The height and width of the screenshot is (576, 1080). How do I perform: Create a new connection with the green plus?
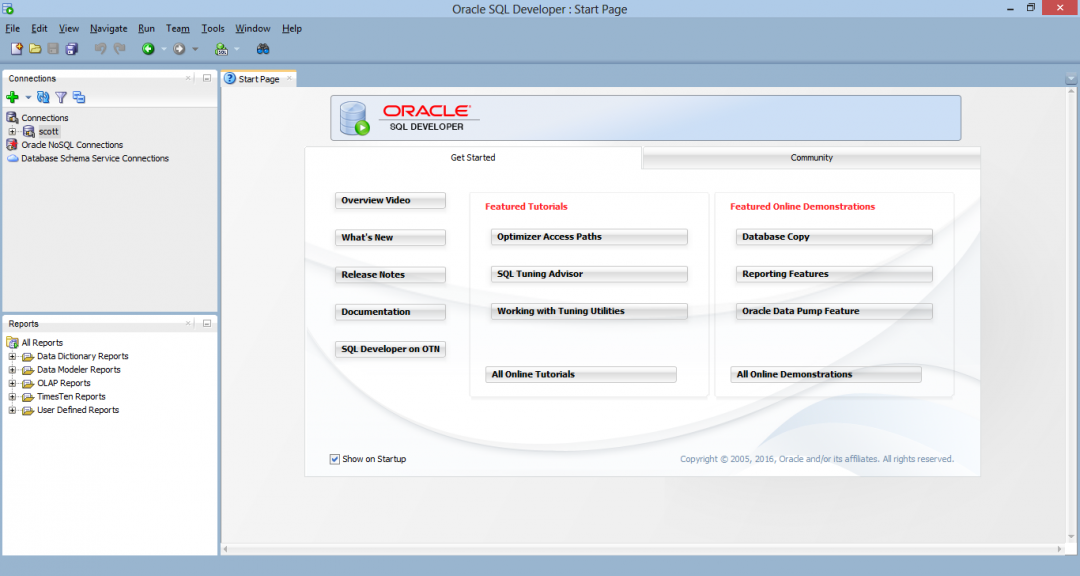13,97
